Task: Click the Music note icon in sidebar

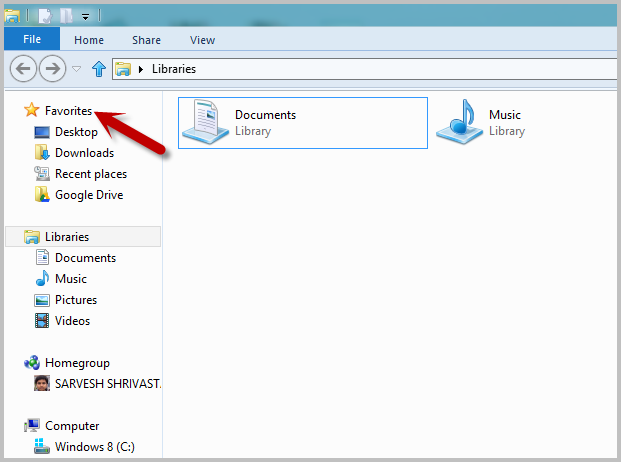Action: 42,278
